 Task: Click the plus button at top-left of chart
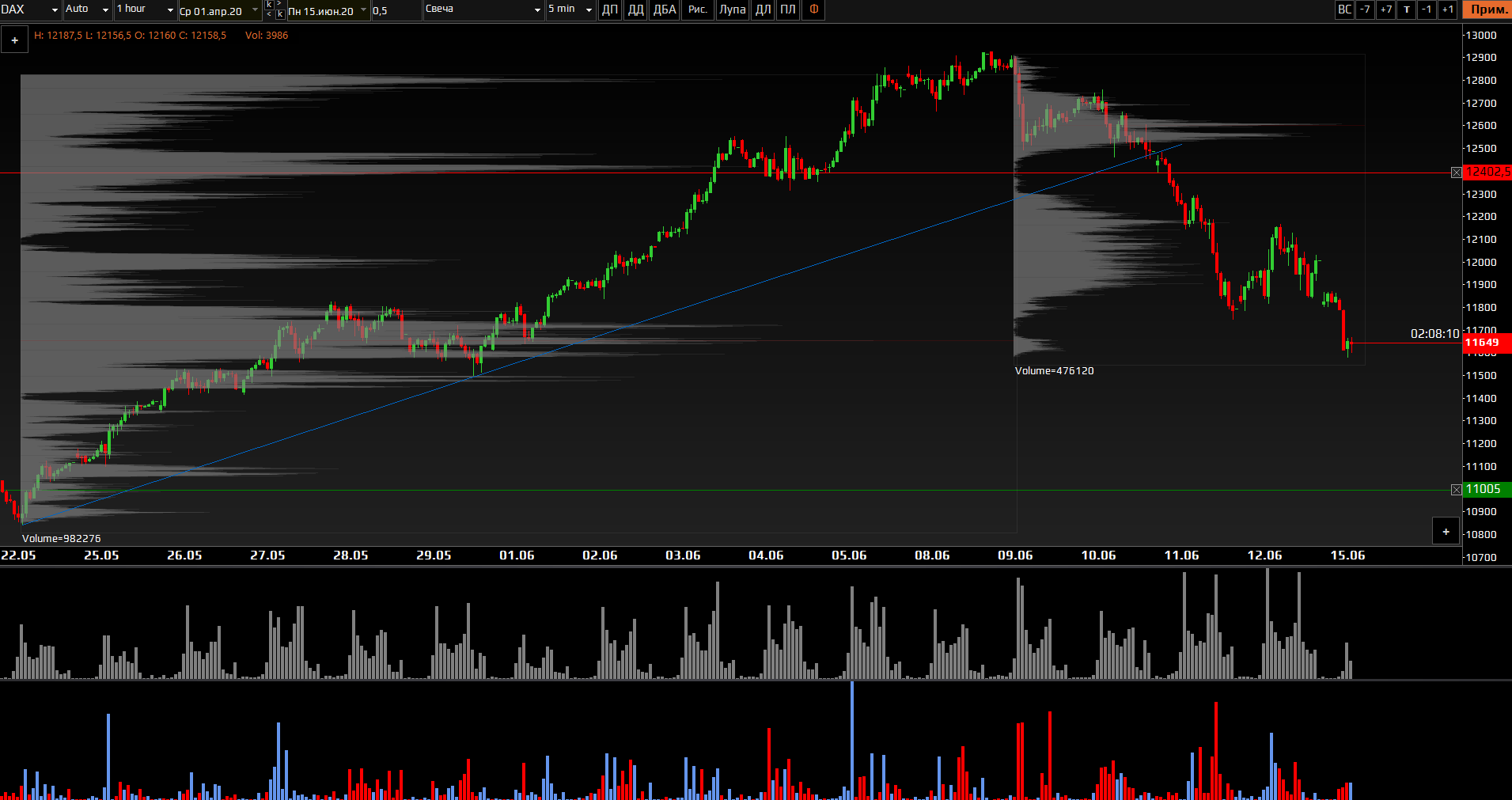[x=14, y=40]
